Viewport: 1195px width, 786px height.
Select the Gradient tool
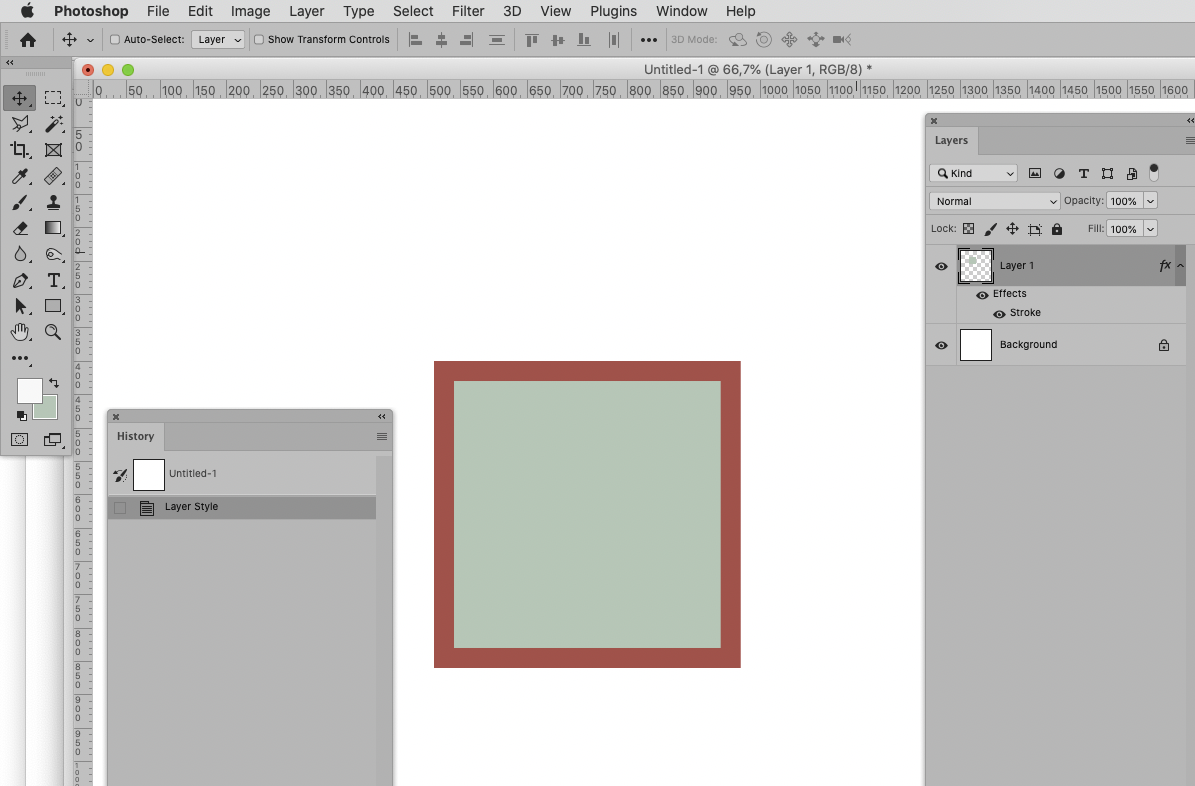point(53,228)
